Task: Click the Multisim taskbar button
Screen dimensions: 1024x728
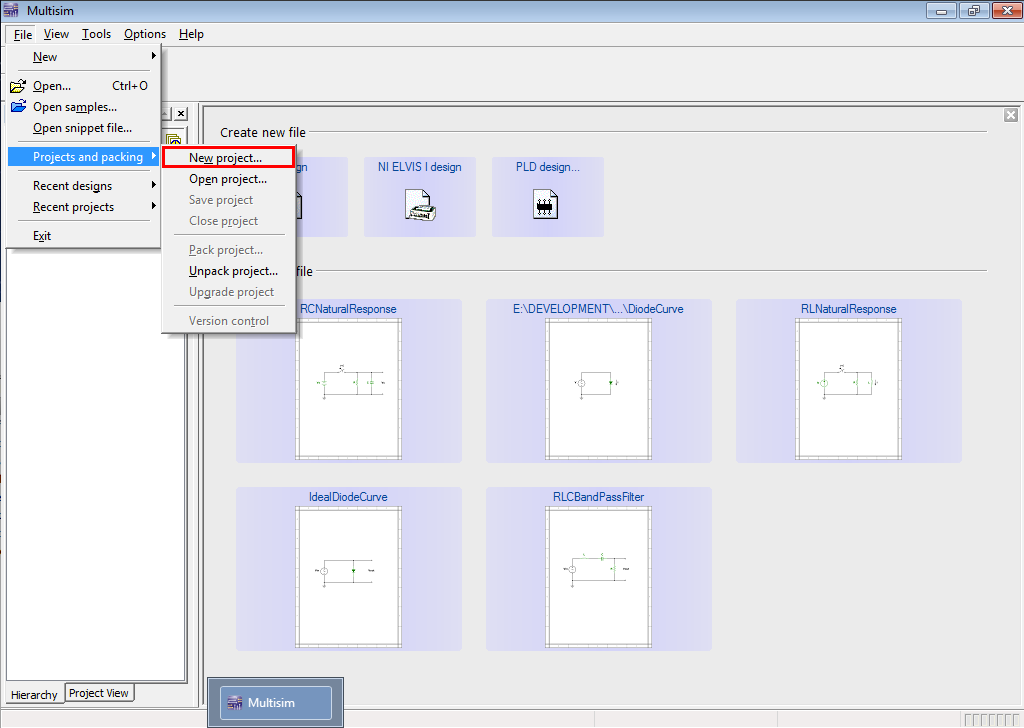Action: click(276, 703)
